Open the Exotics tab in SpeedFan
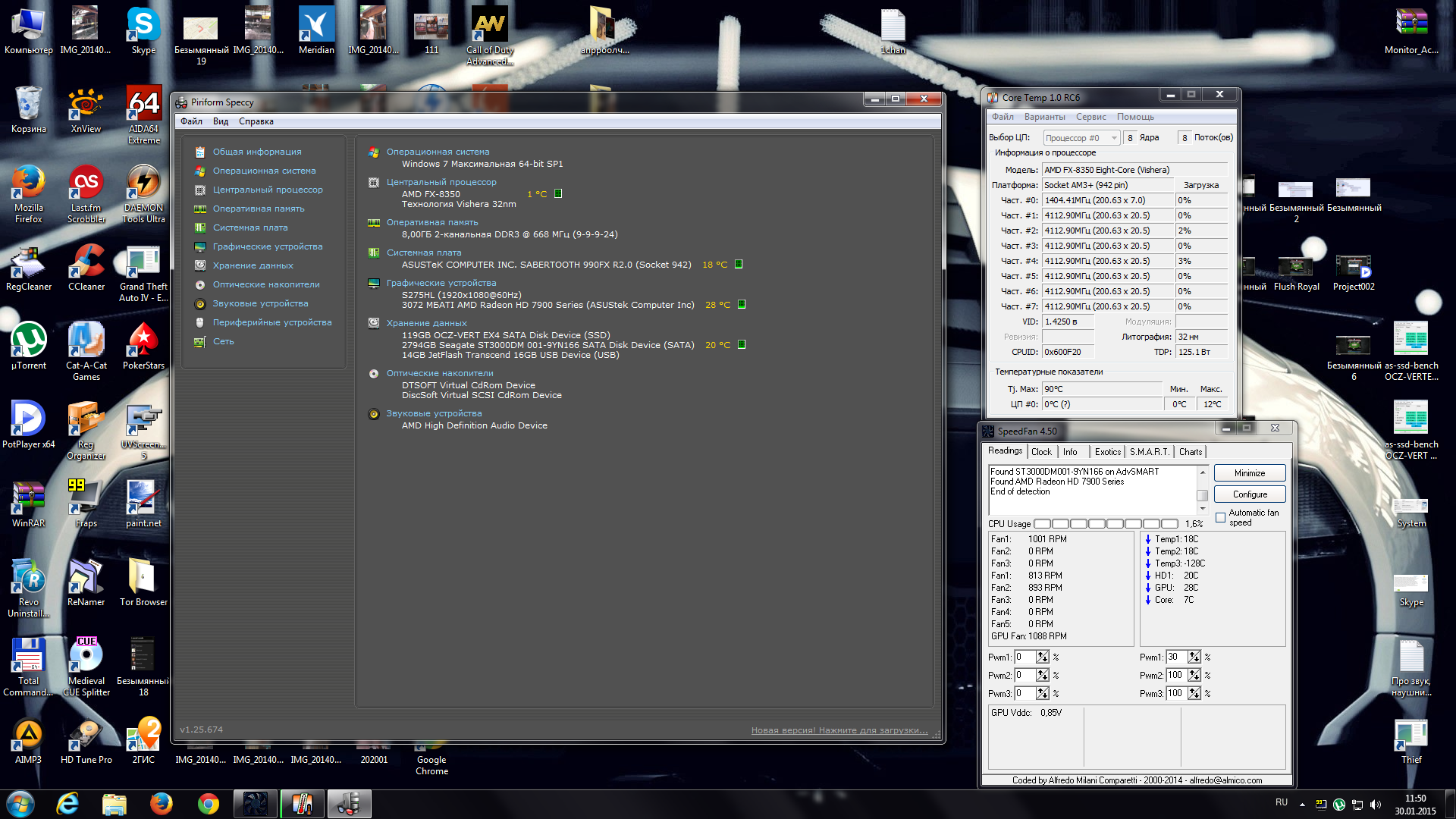This screenshot has height=819, width=1456. click(1107, 452)
